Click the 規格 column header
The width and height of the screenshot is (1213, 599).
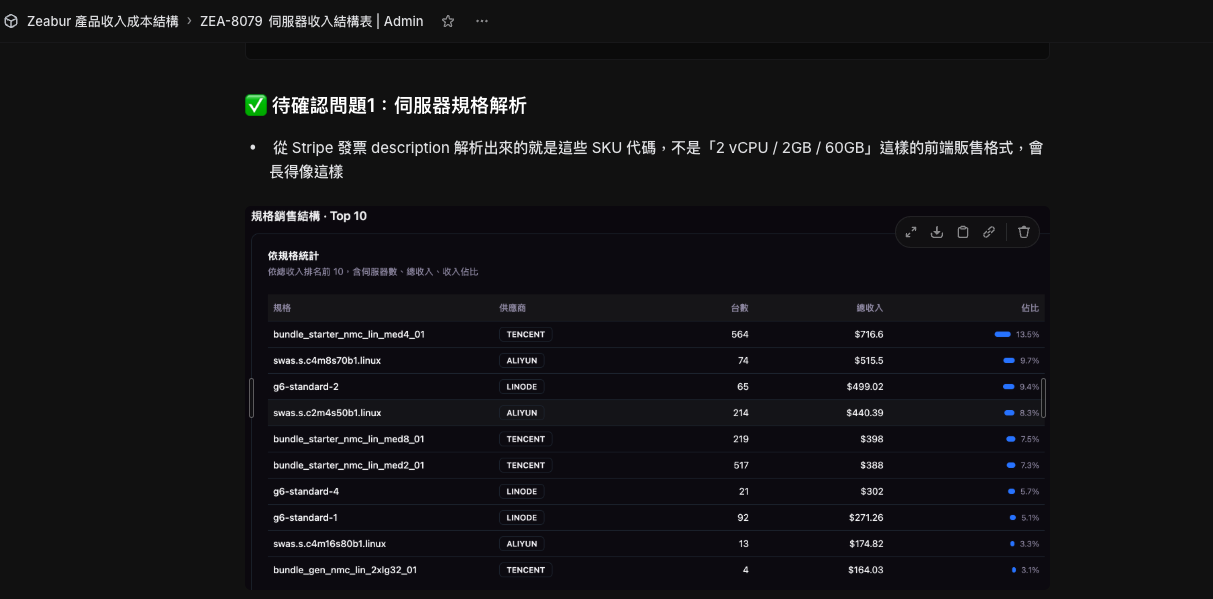280,307
